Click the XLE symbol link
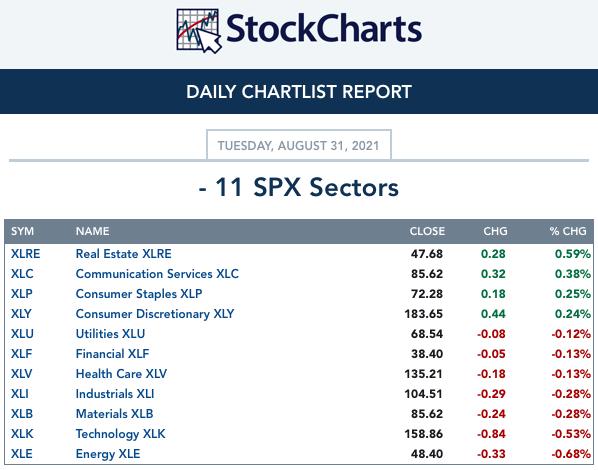The height and width of the screenshot is (470, 598). click(x=22, y=454)
